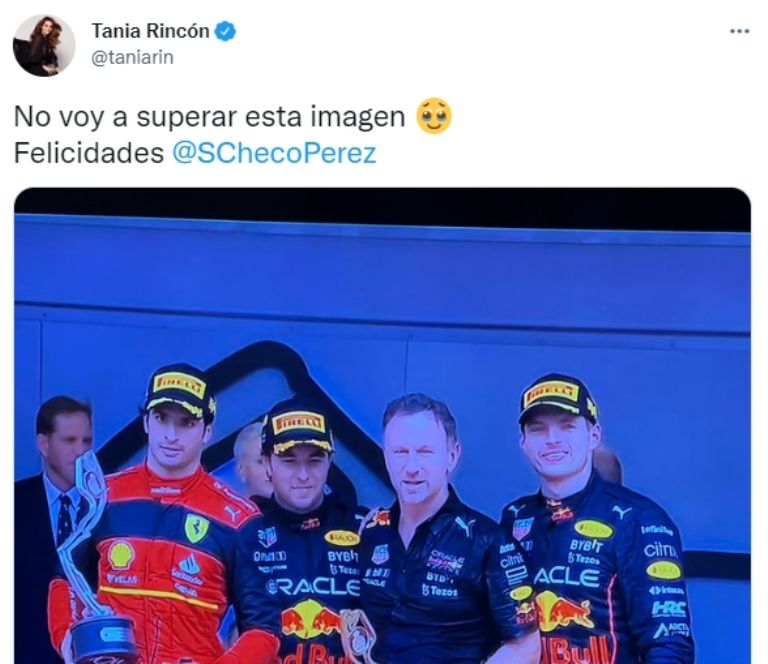The width and height of the screenshot is (768, 664).
Task: Click the trophy held by red-suited driver
Action: pos(93,556)
